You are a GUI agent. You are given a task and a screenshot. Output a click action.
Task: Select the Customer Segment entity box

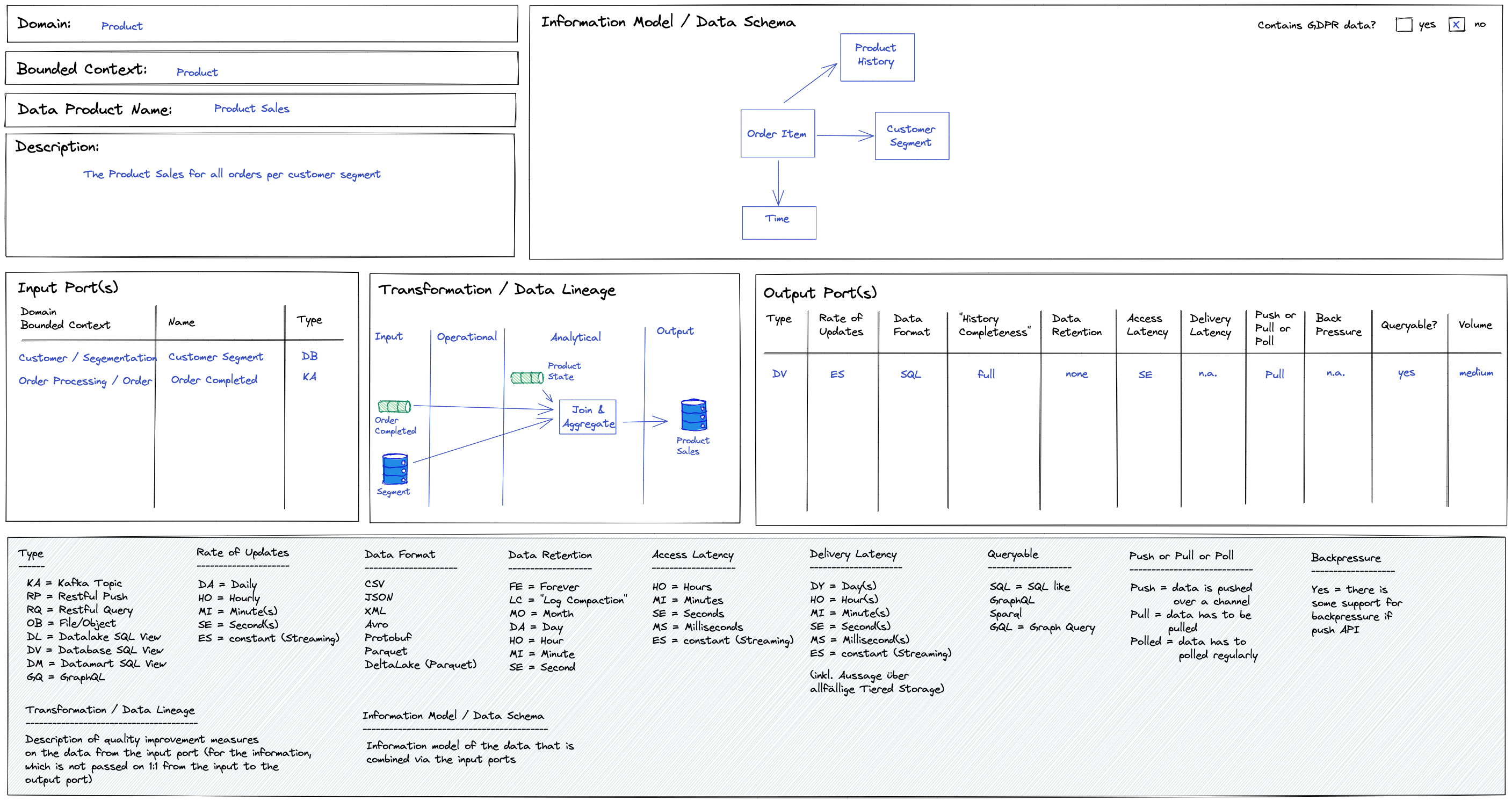911,135
